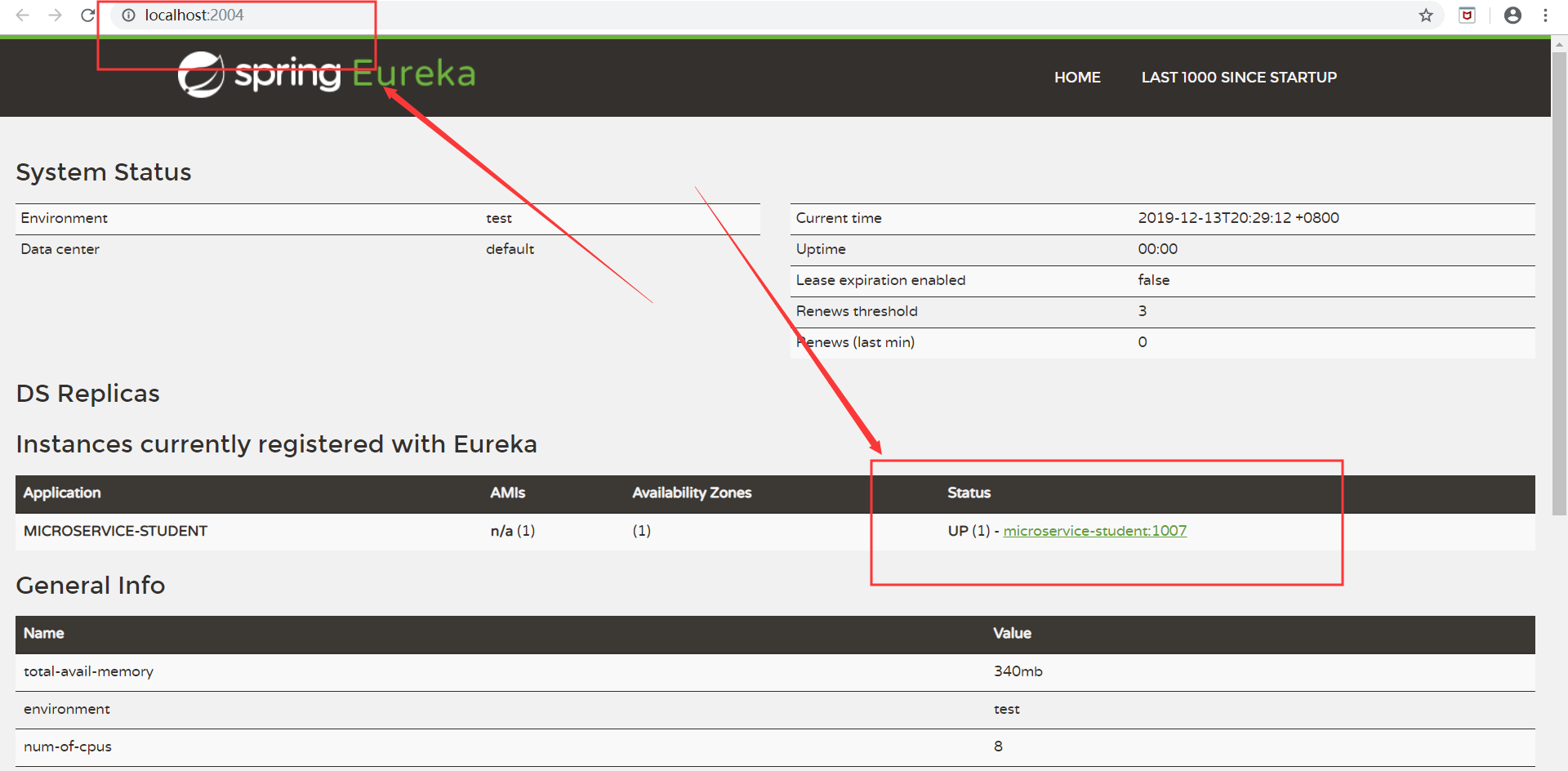Select the n/a (1) AMIs cell
Screen dimensions: 1568x771
pos(512,531)
